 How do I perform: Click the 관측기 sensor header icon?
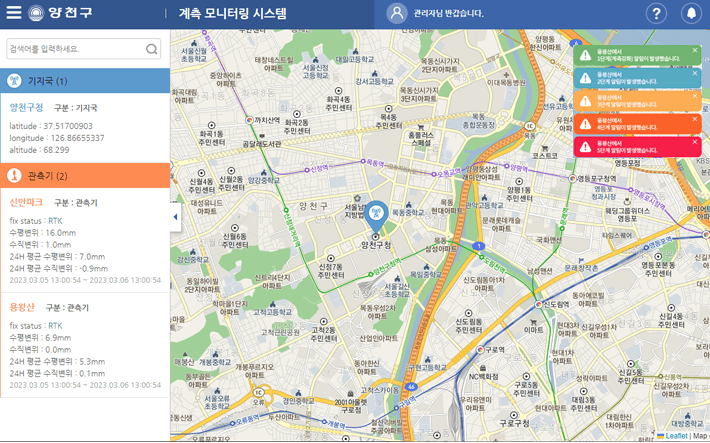pyautogui.click(x=15, y=176)
